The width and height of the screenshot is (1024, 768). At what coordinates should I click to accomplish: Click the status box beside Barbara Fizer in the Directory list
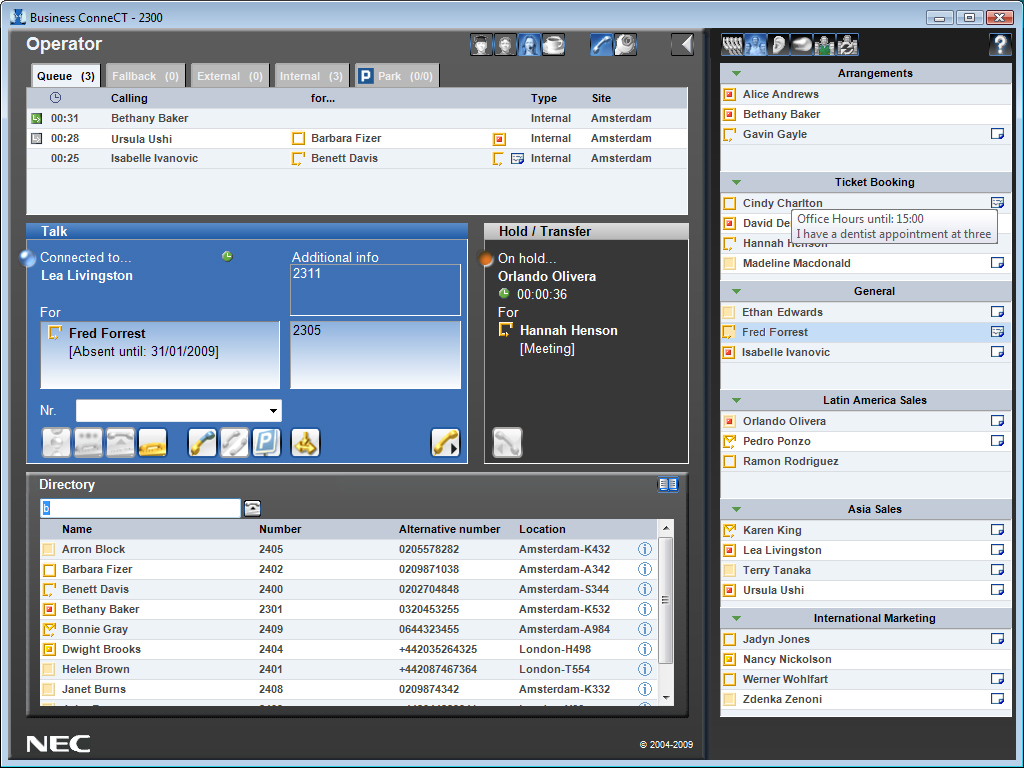[49, 569]
